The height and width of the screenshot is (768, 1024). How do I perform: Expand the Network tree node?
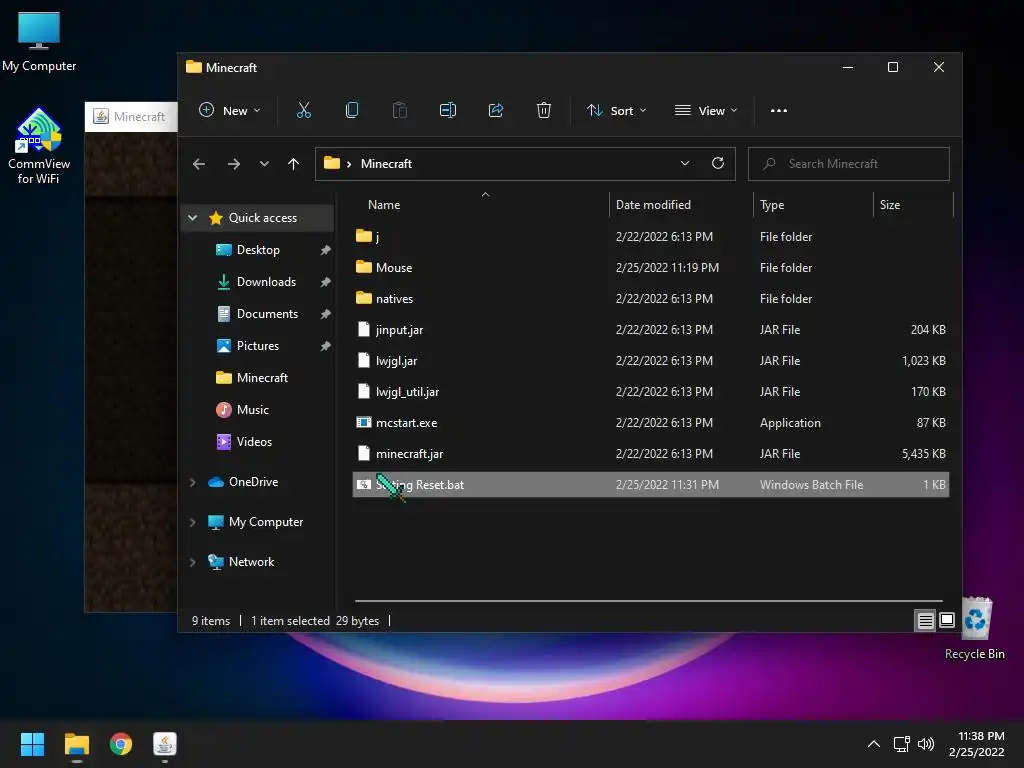click(x=193, y=562)
